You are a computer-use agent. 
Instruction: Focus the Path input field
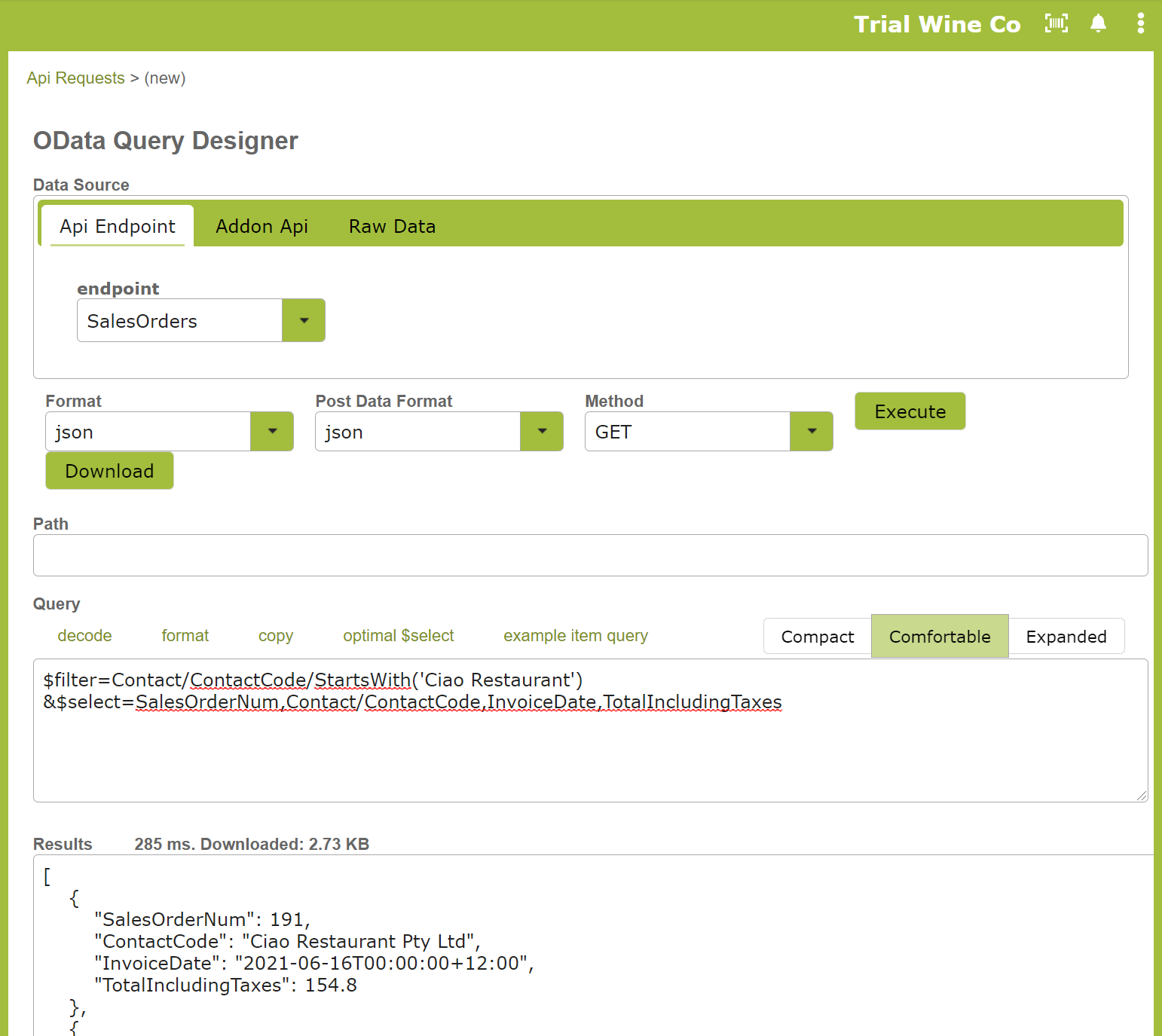point(591,555)
